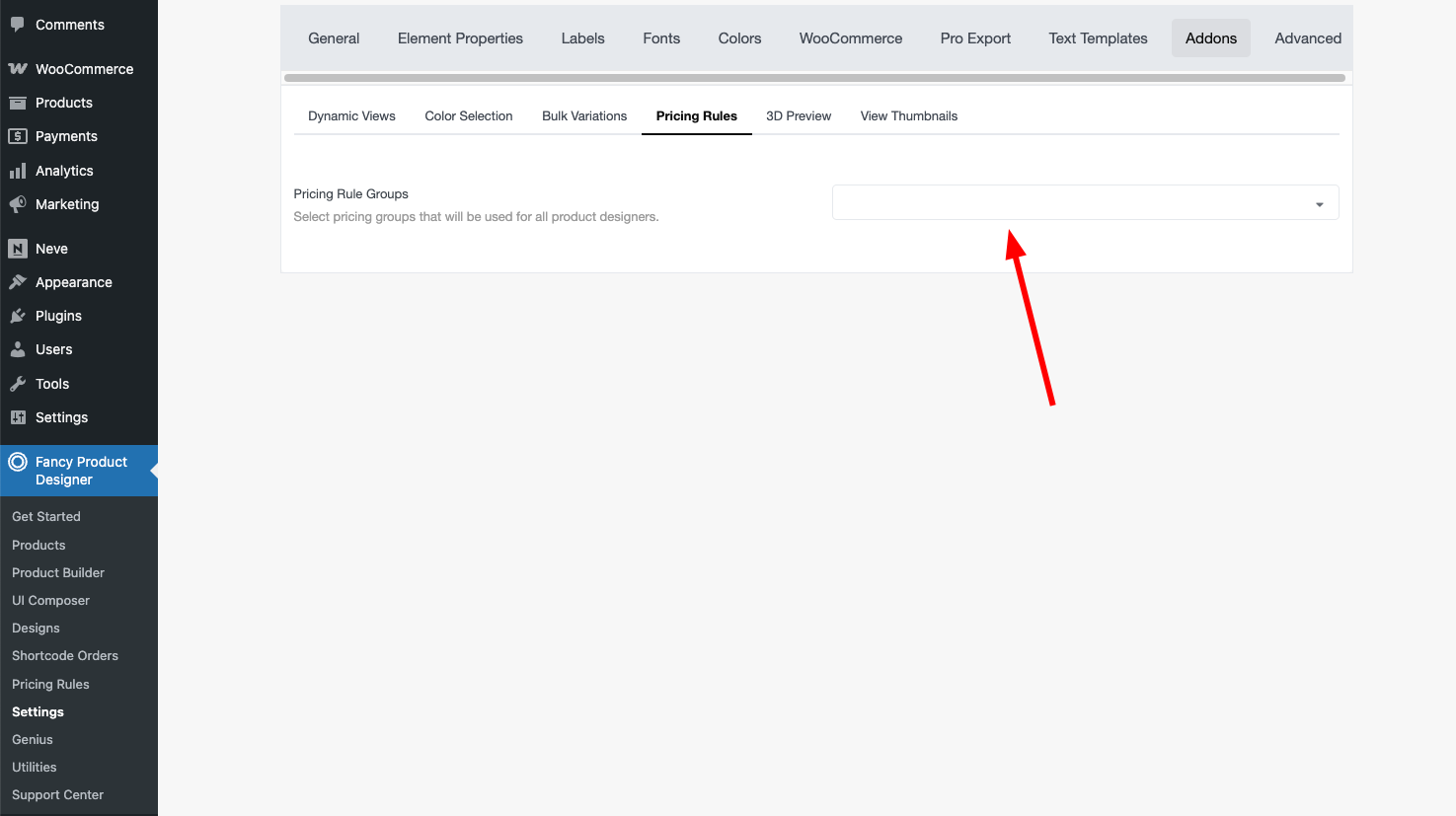Click the Fancy Product Designer circle icon
1456x816 pixels.
pyautogui.click(x=18, y=461)
